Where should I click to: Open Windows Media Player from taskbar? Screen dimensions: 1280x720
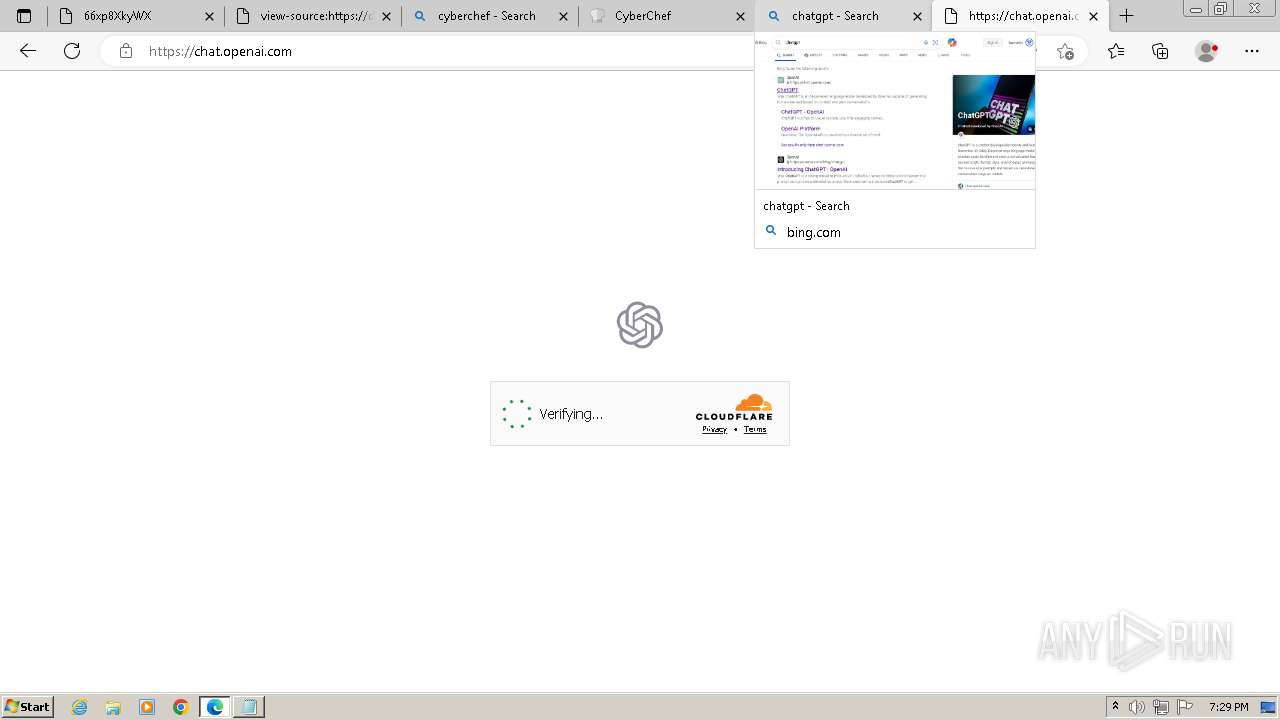147,707
